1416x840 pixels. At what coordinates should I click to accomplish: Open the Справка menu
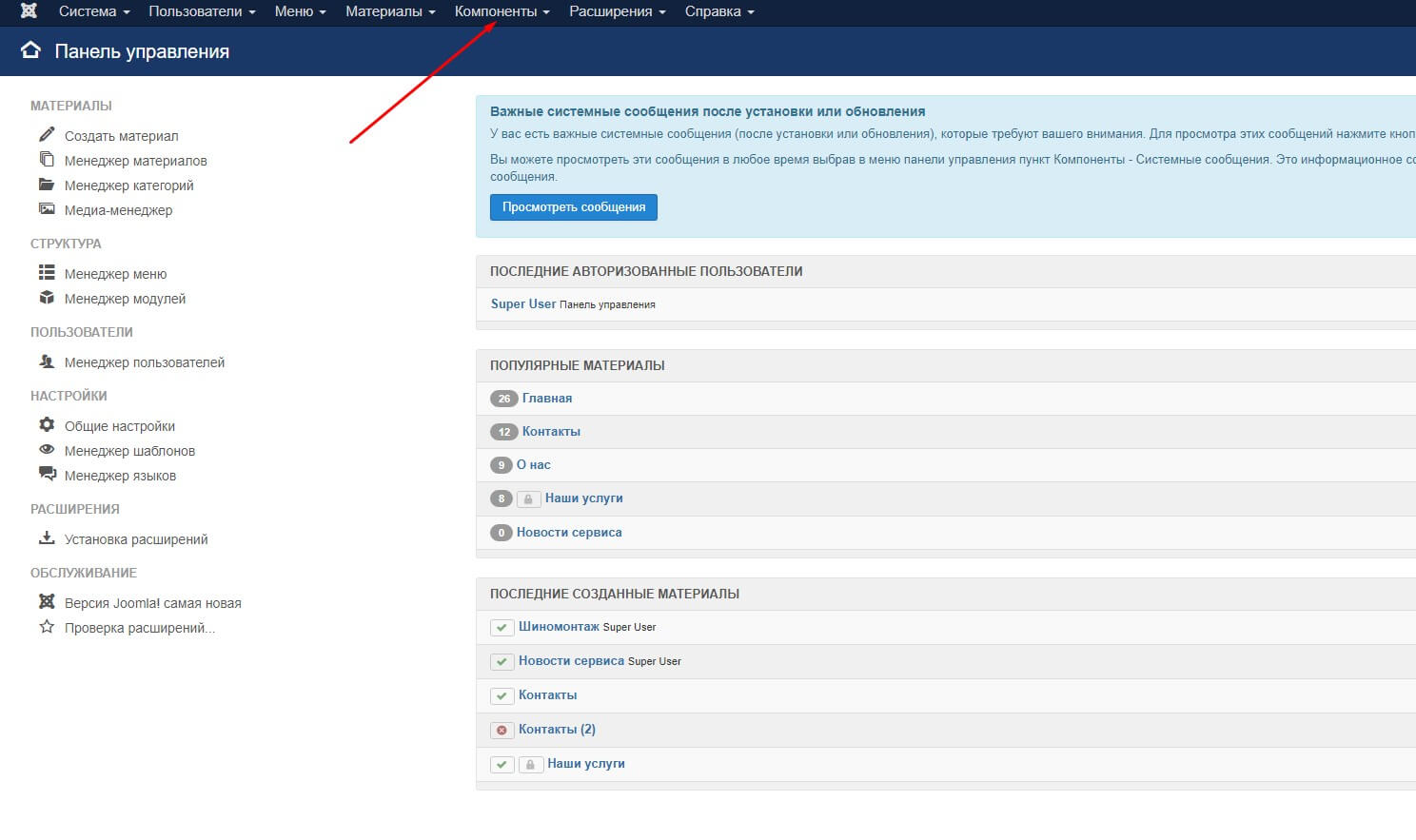719,11
